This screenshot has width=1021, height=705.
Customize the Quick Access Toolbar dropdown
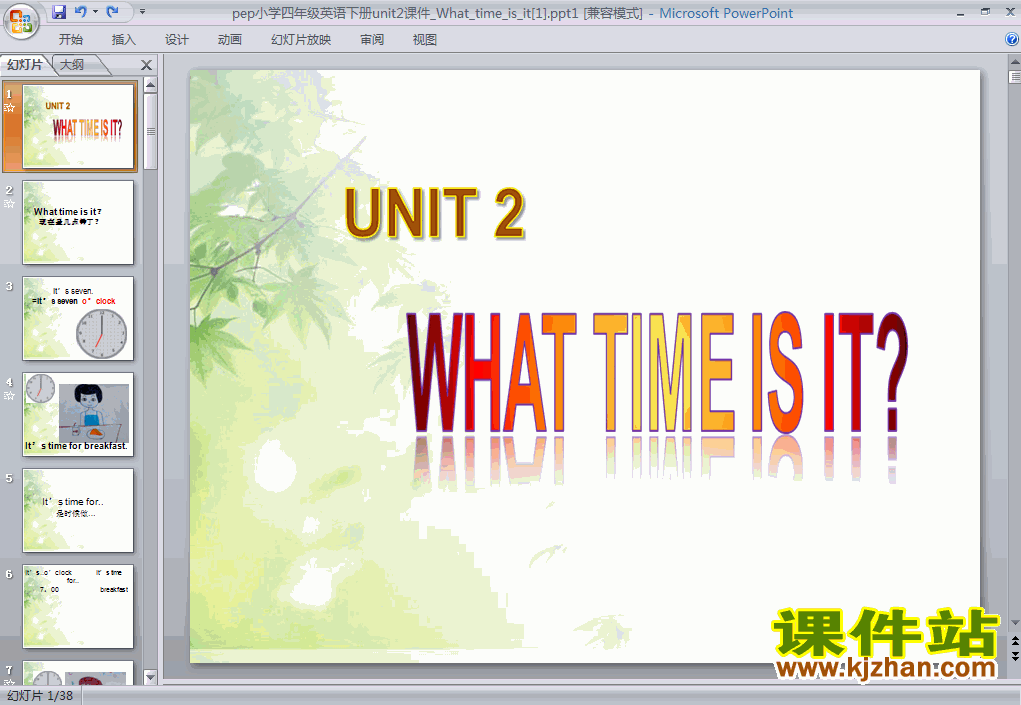tap(142, 12)
